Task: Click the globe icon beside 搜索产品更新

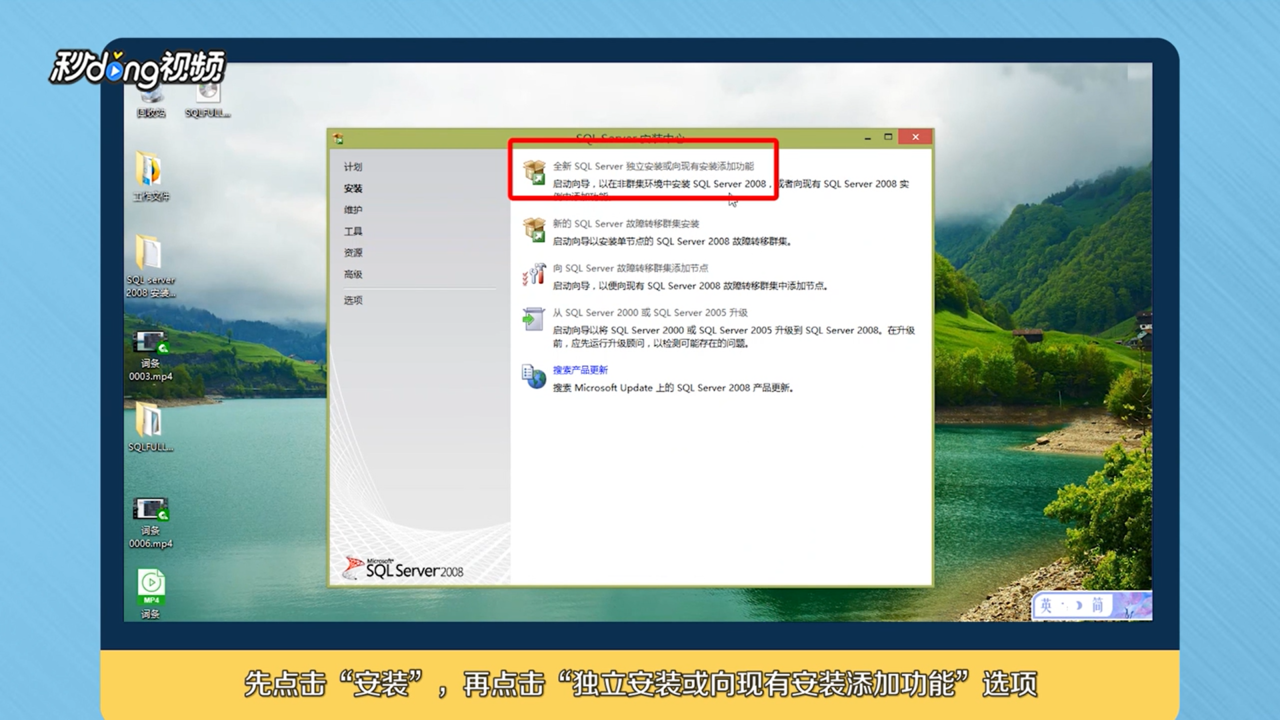Action: pyautogui.click(x=534, y=376)
